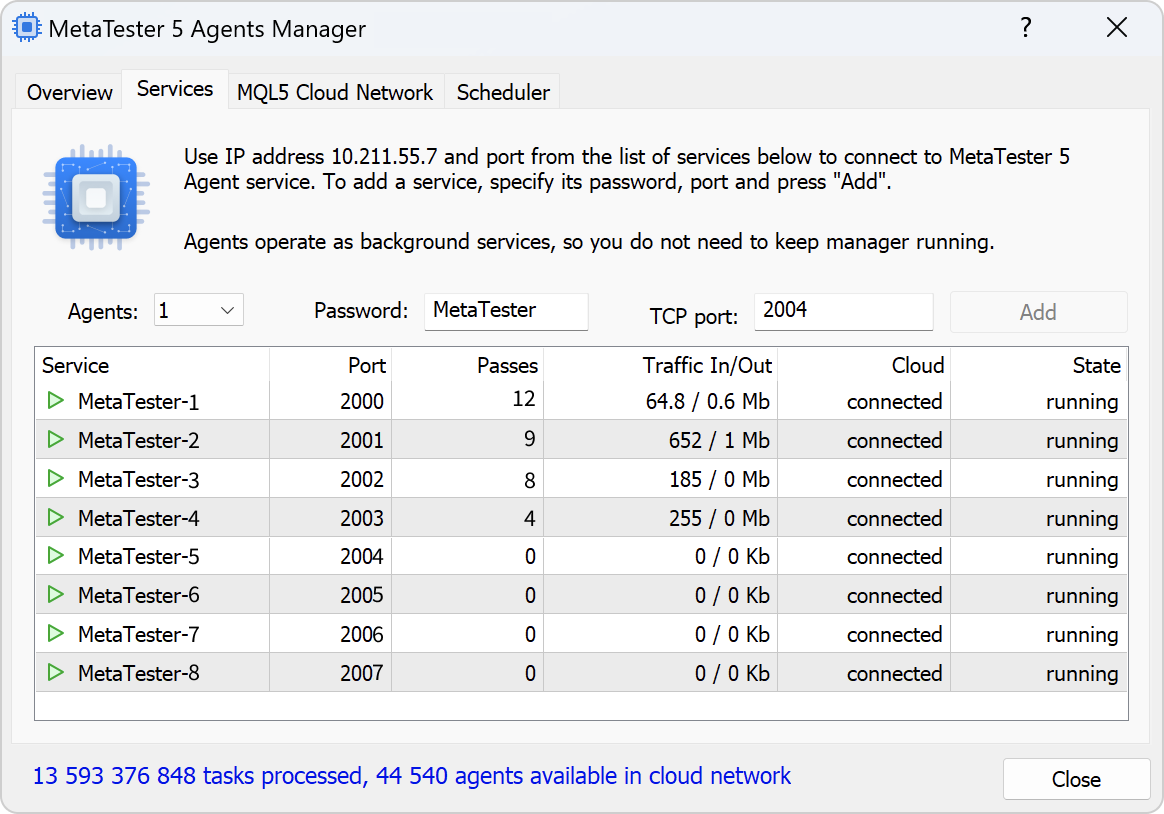Select the Services tab
Screen dimensions: 1164x814
click(x=175, y=89)
